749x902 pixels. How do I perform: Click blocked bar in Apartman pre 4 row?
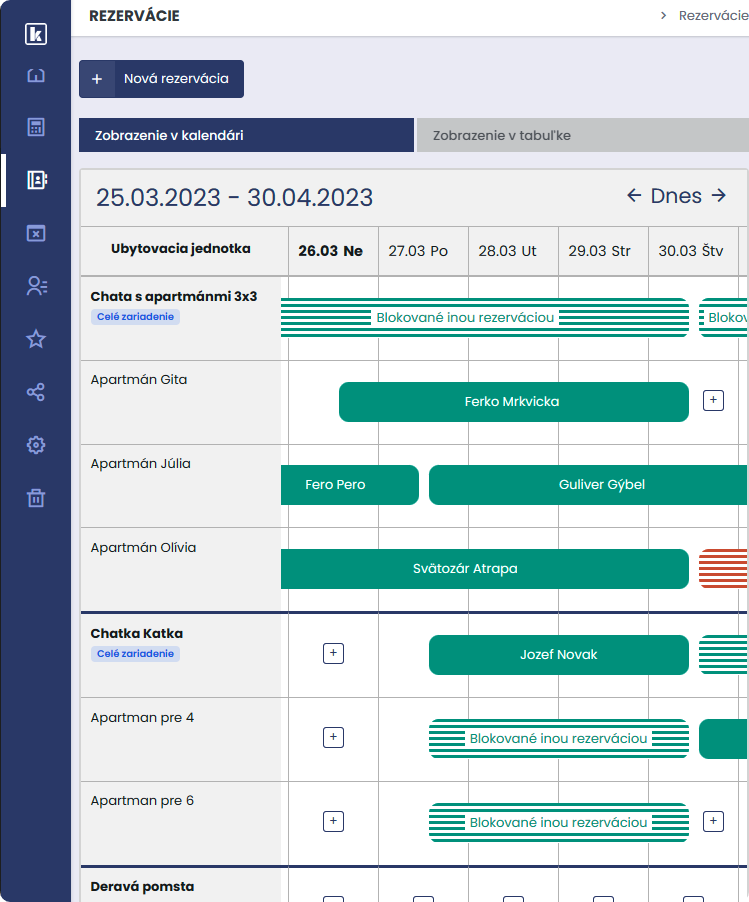point(559,739)
